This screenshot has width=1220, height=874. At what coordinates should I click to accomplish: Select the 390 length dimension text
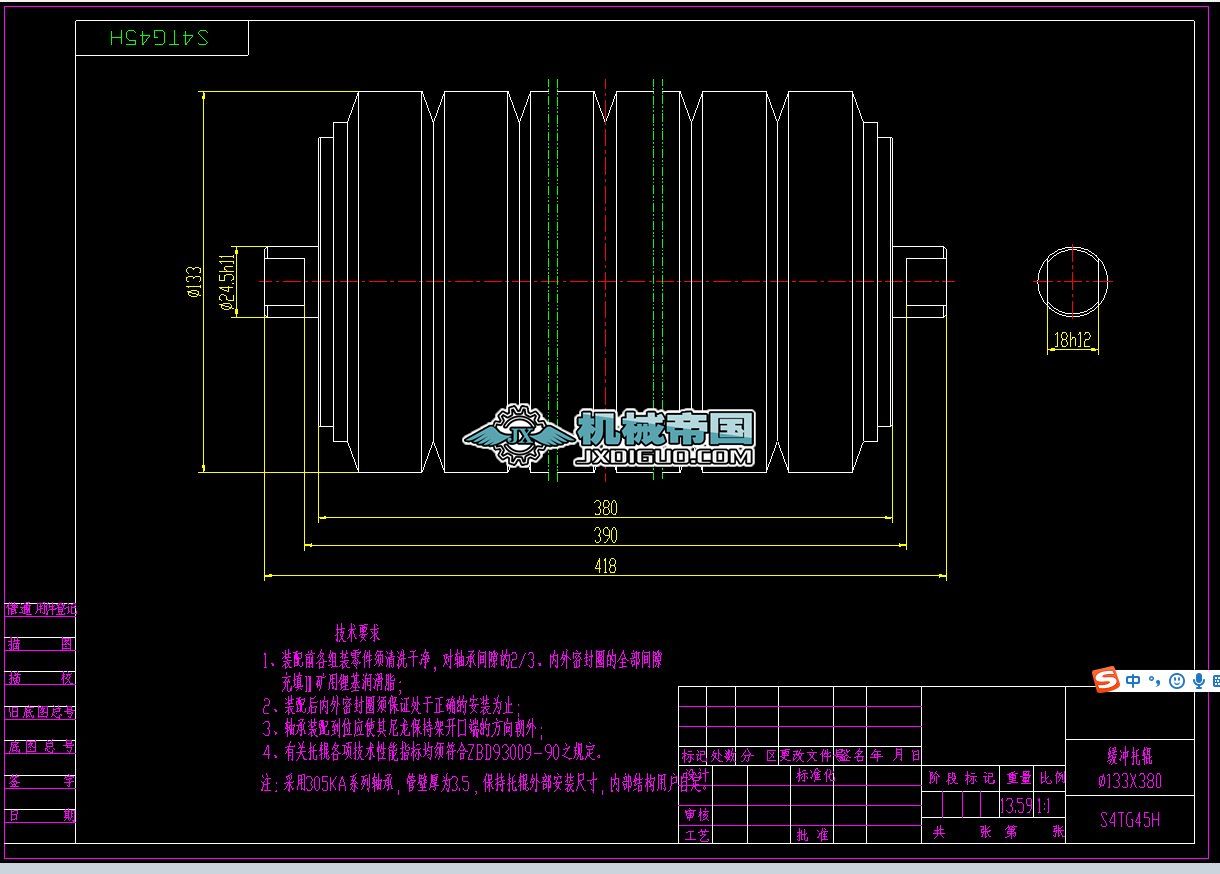tap(606, 535)
